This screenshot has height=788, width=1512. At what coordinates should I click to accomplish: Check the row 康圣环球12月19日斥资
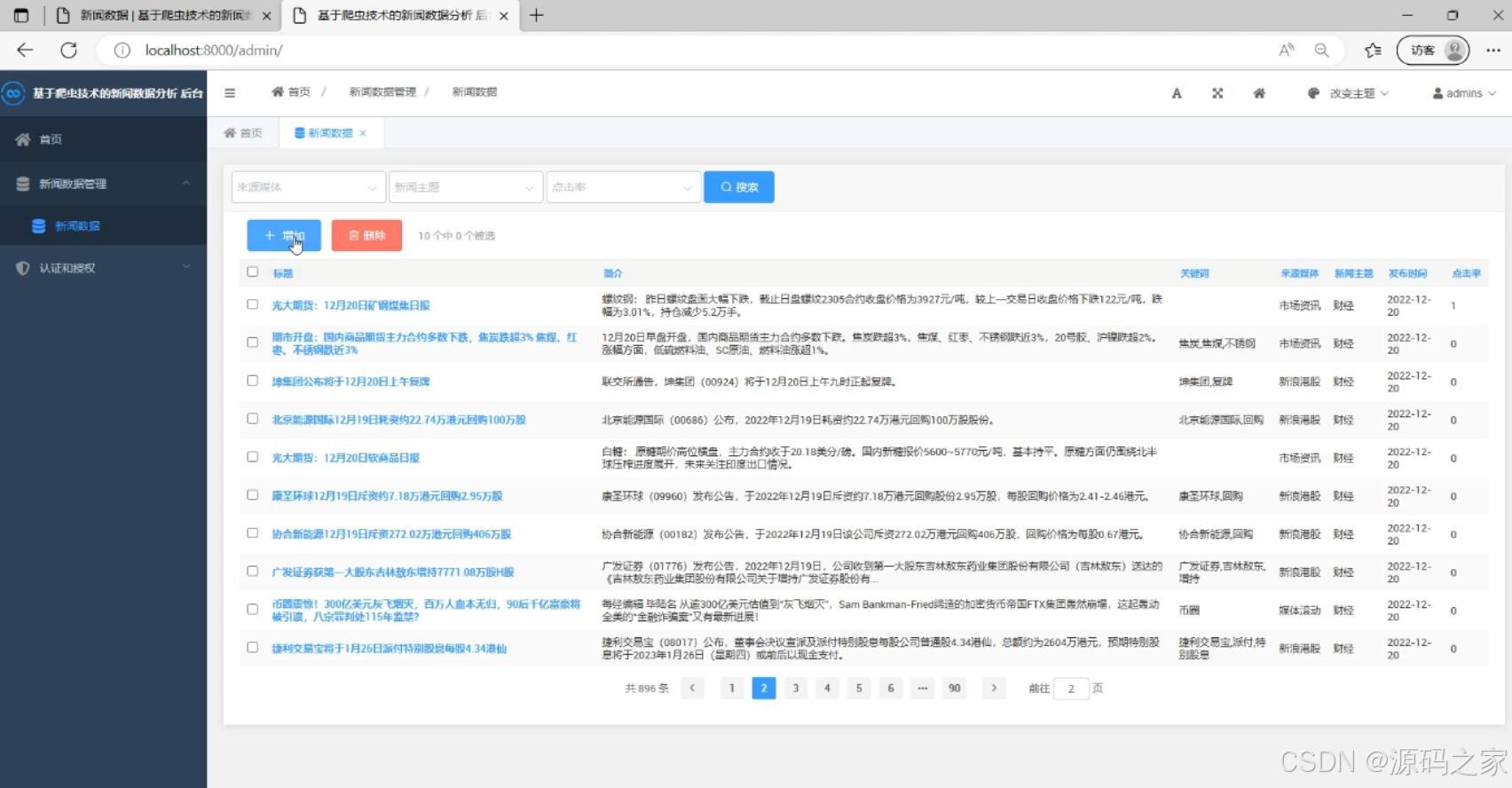pyautogui.click(x=253, y=495)
